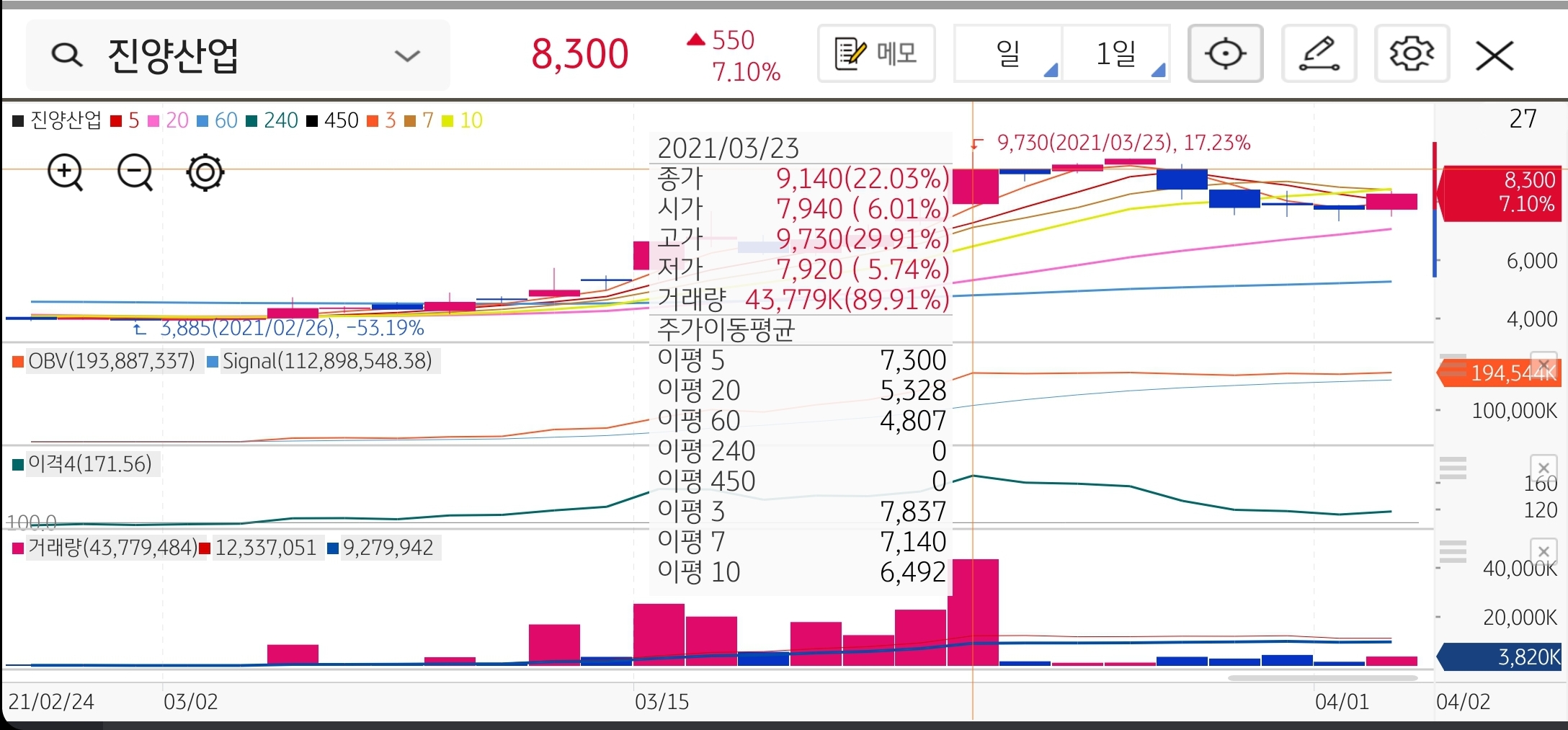This screenshot has width=1568, height=730.
Task: Zoom out with the minus magnifier
Action: (x=135, y=173)
